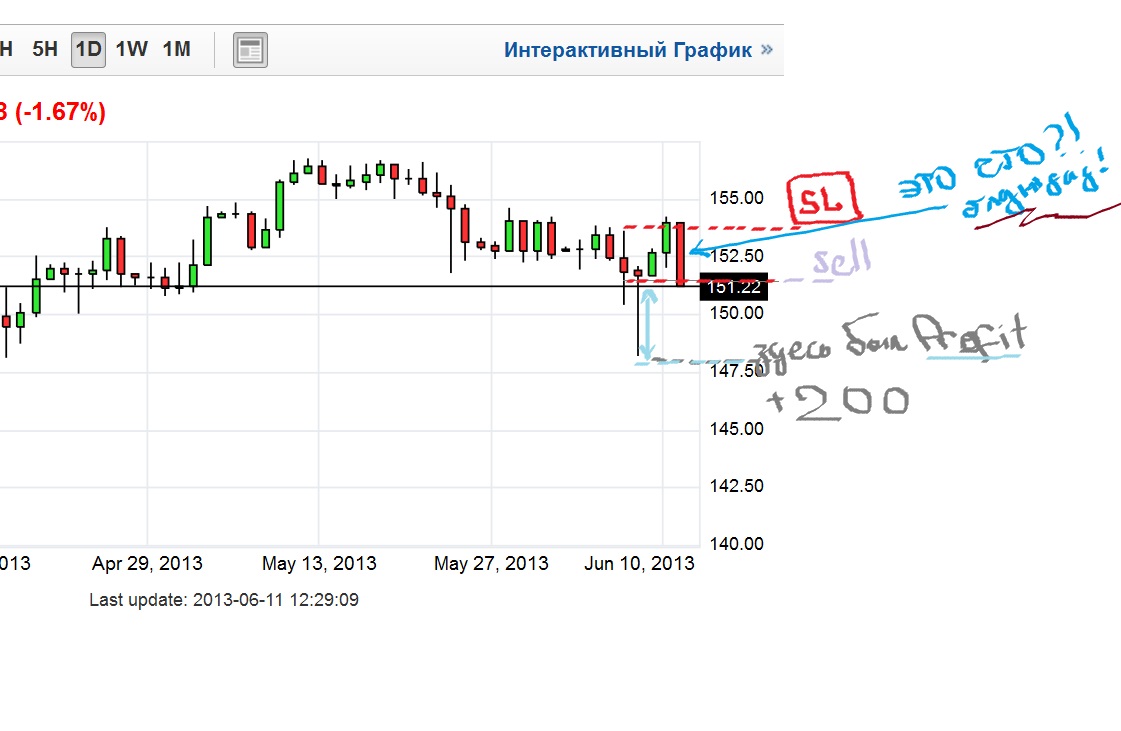
Task: Open the Интерактивный График link
Action: pyautogui.click(x=628, y=50)
